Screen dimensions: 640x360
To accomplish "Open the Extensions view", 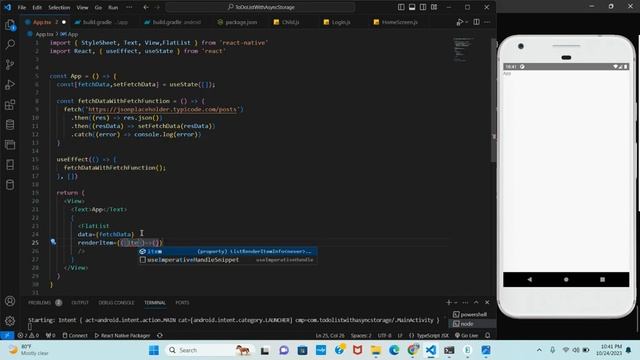I will 10,104.
